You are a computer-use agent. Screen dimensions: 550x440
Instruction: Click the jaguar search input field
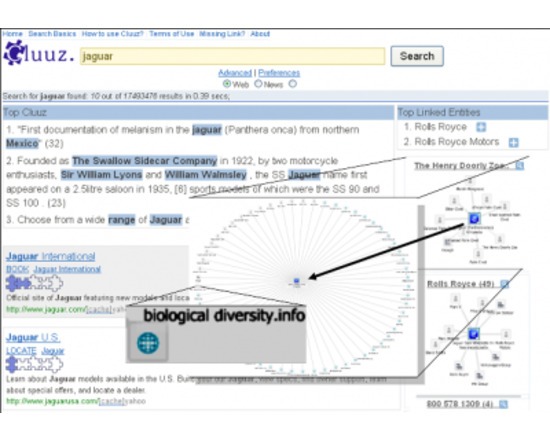pyautogui.click(x=232, y=56)
